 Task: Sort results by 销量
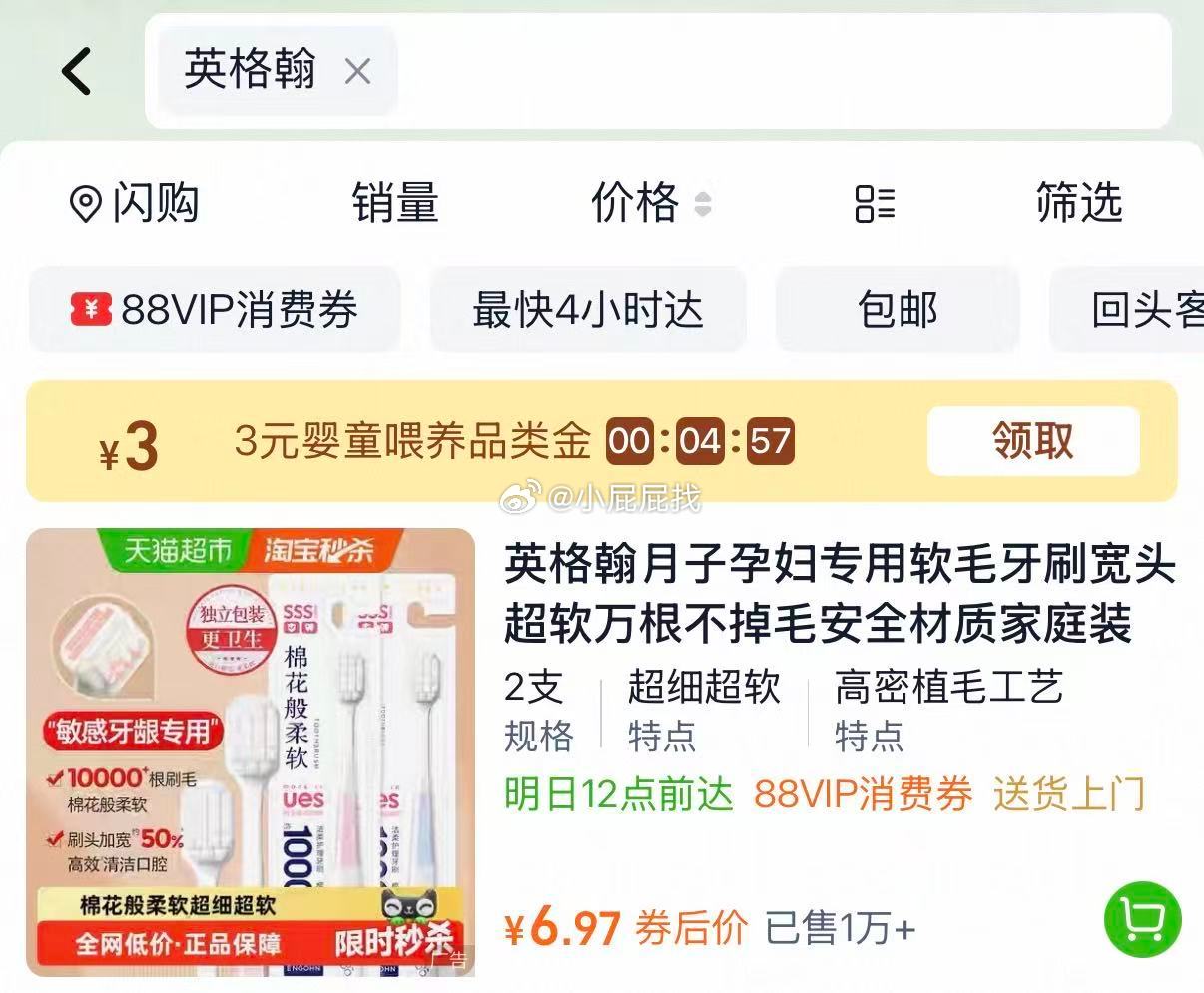(395, 203)
